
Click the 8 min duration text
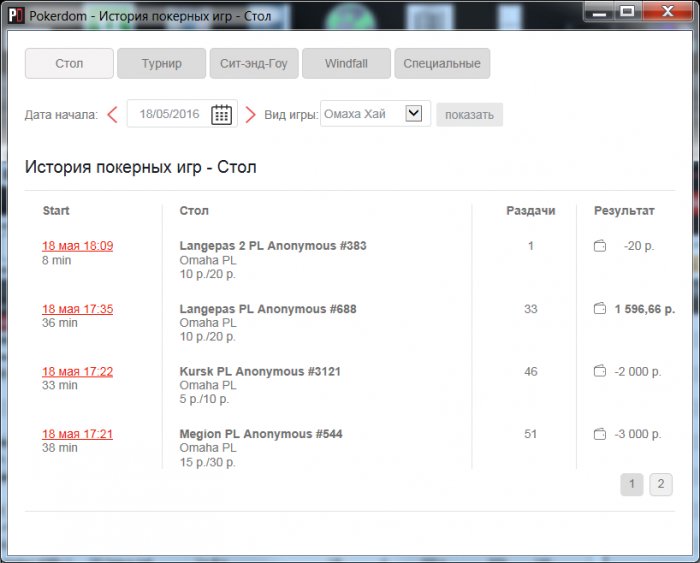click(x=56, y=260)
